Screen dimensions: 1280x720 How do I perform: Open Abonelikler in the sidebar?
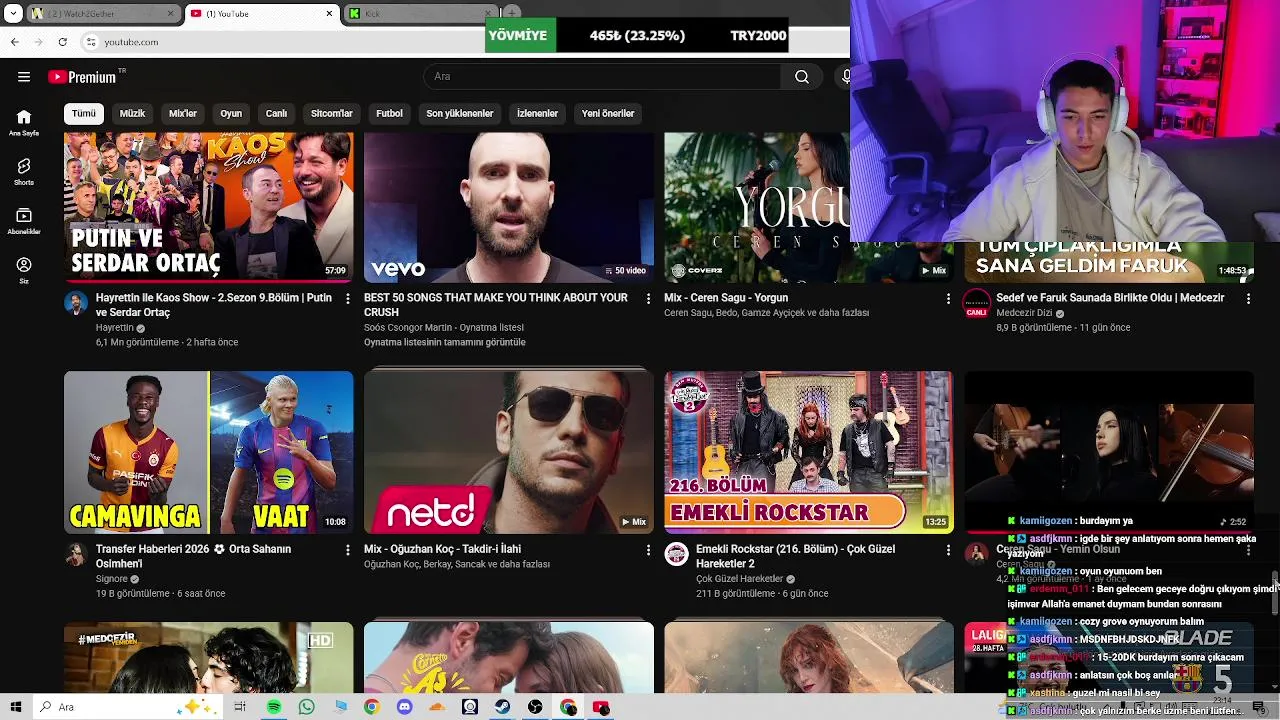click(x=24, y=221)
